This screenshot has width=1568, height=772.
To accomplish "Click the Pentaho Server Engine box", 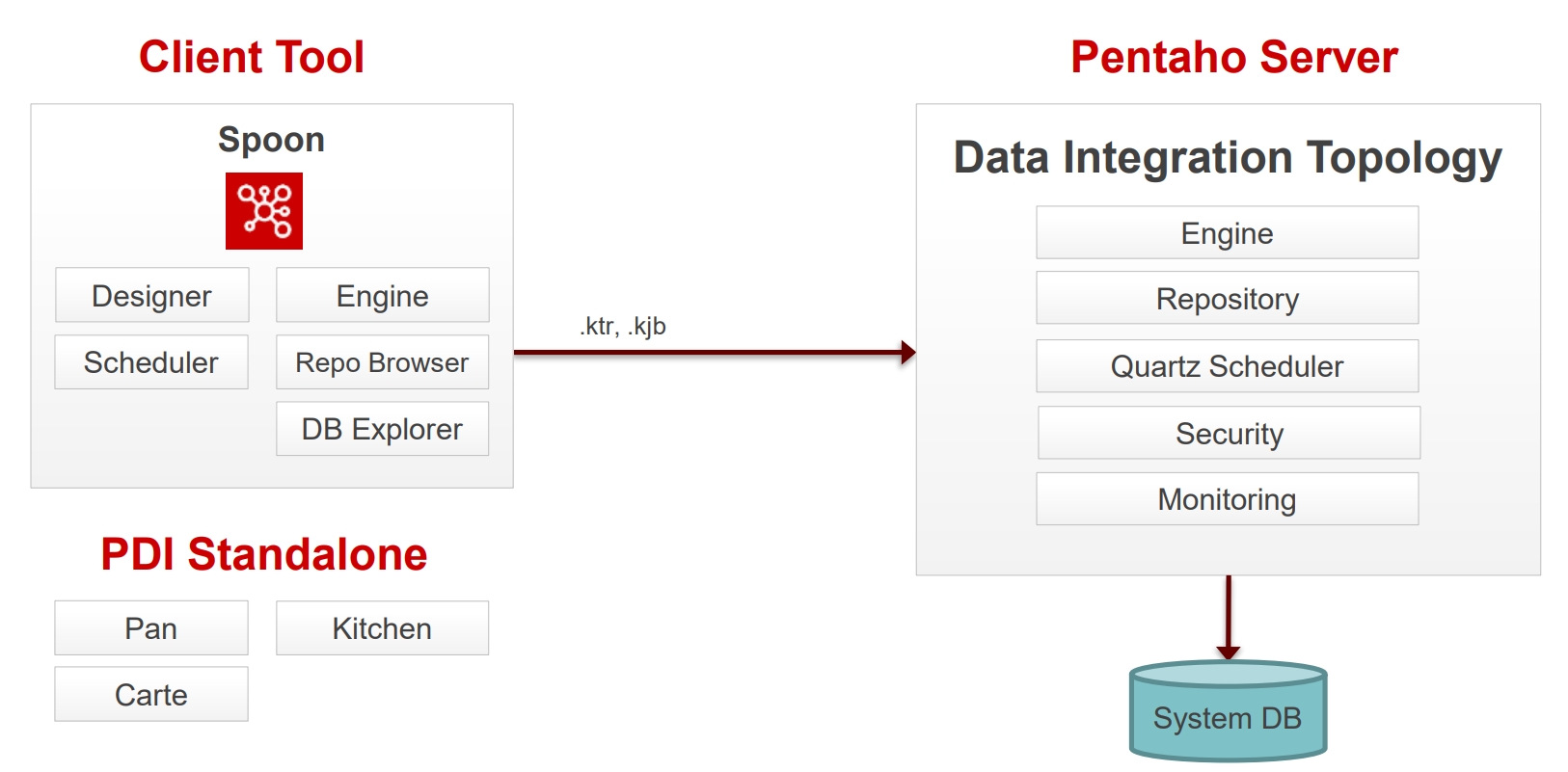I will 1227,233.
